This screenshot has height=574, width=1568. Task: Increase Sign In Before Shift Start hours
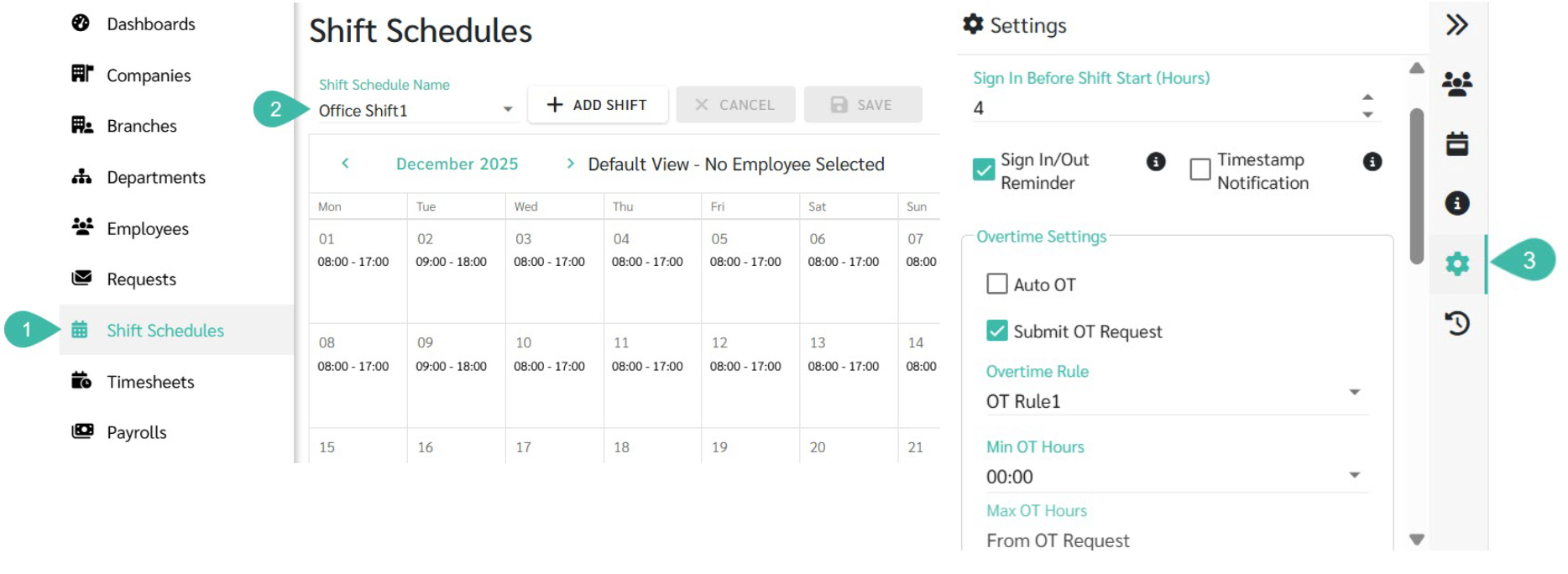[x=1367, y=97]
